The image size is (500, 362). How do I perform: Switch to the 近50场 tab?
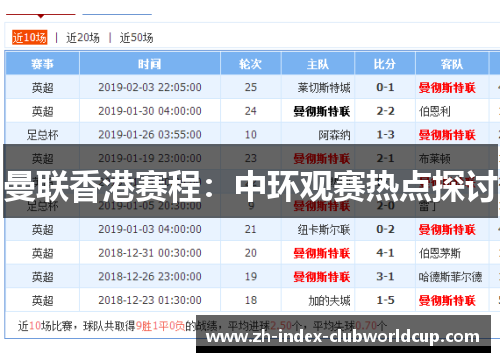click(136, 38)
